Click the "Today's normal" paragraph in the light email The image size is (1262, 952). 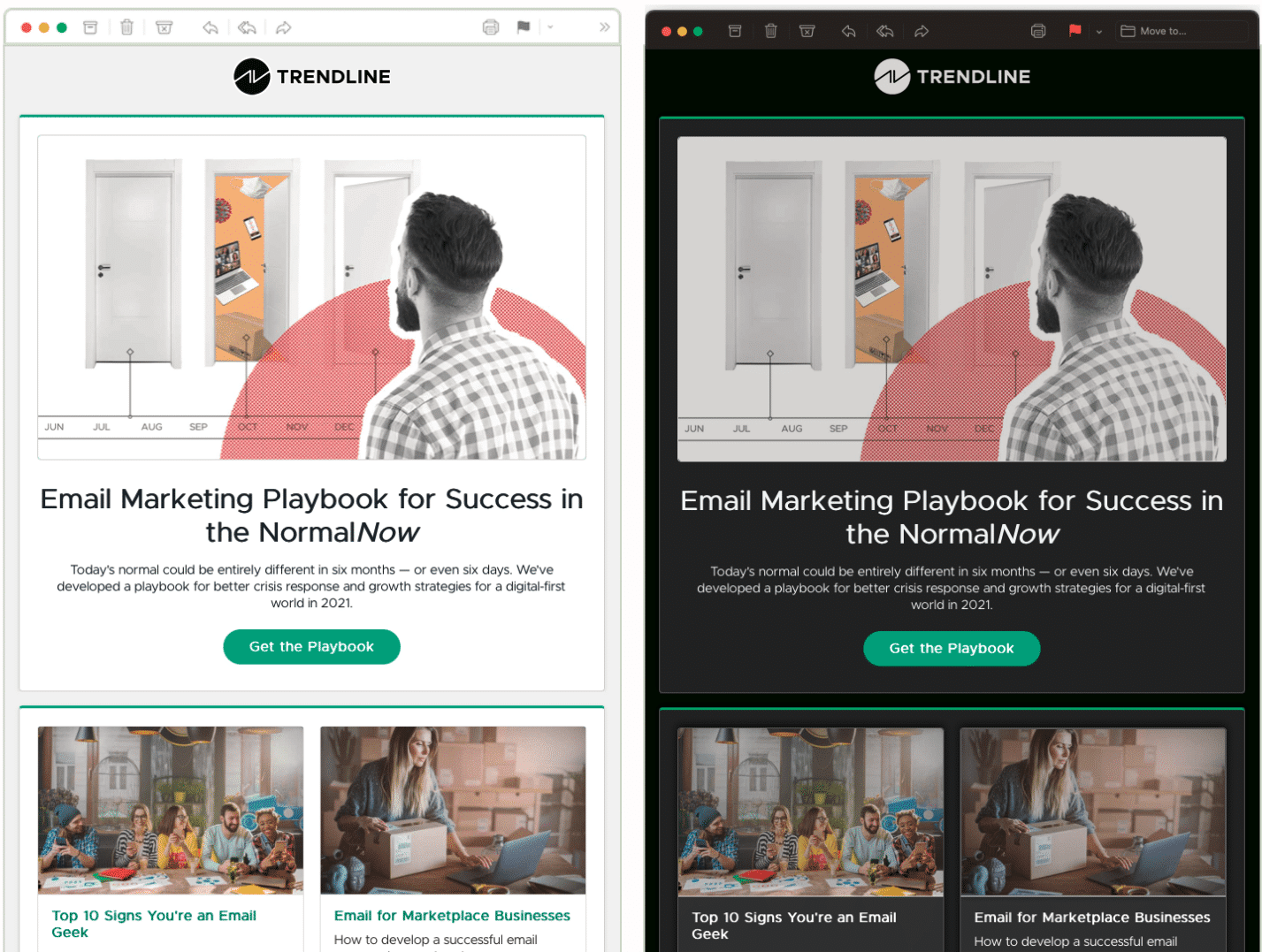coord(311,586)
